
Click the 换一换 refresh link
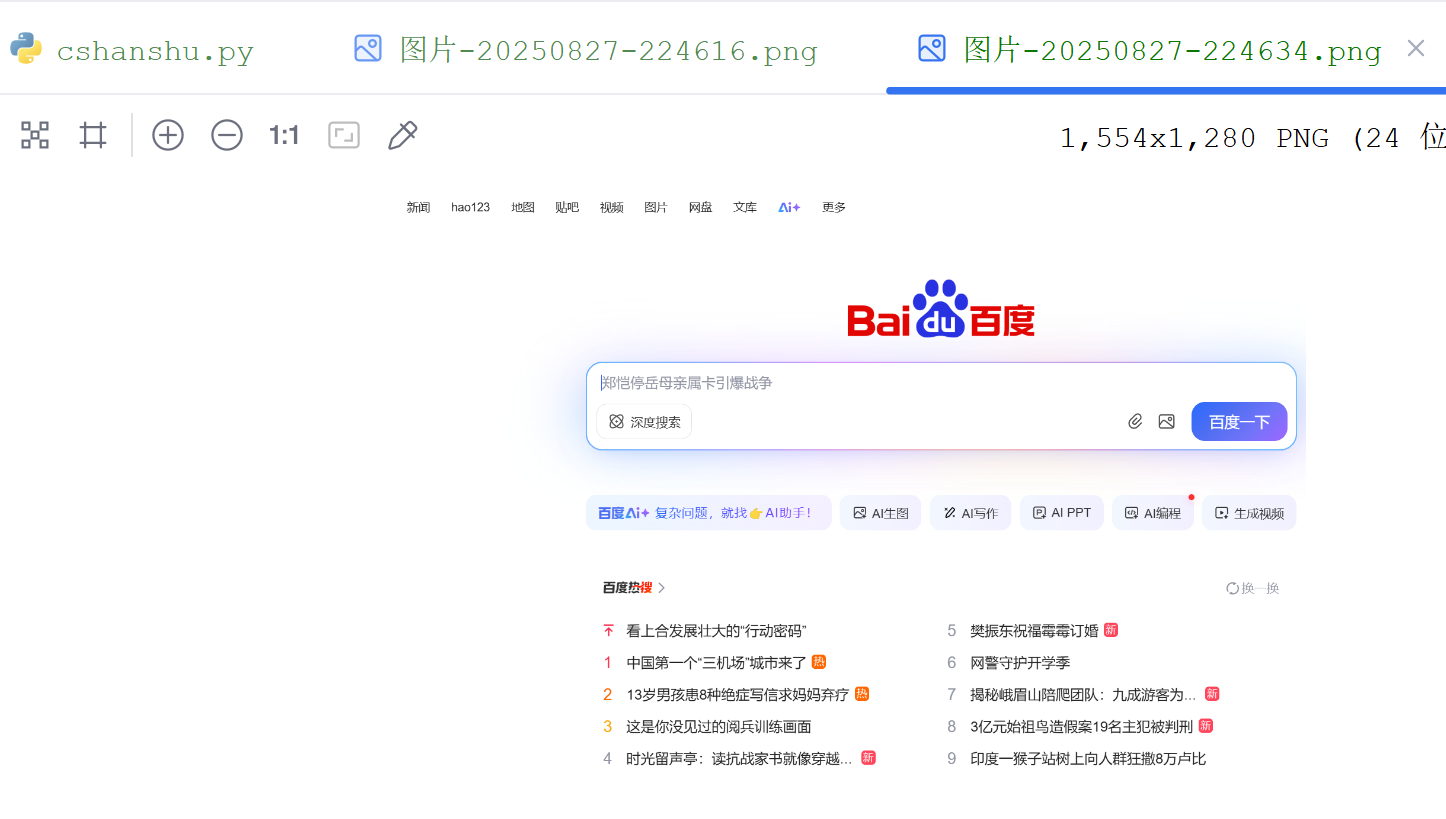[1253, 588]
